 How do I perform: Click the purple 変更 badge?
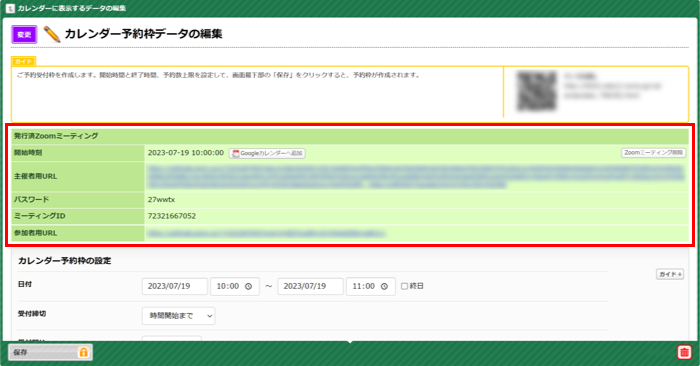coord(24,35)
